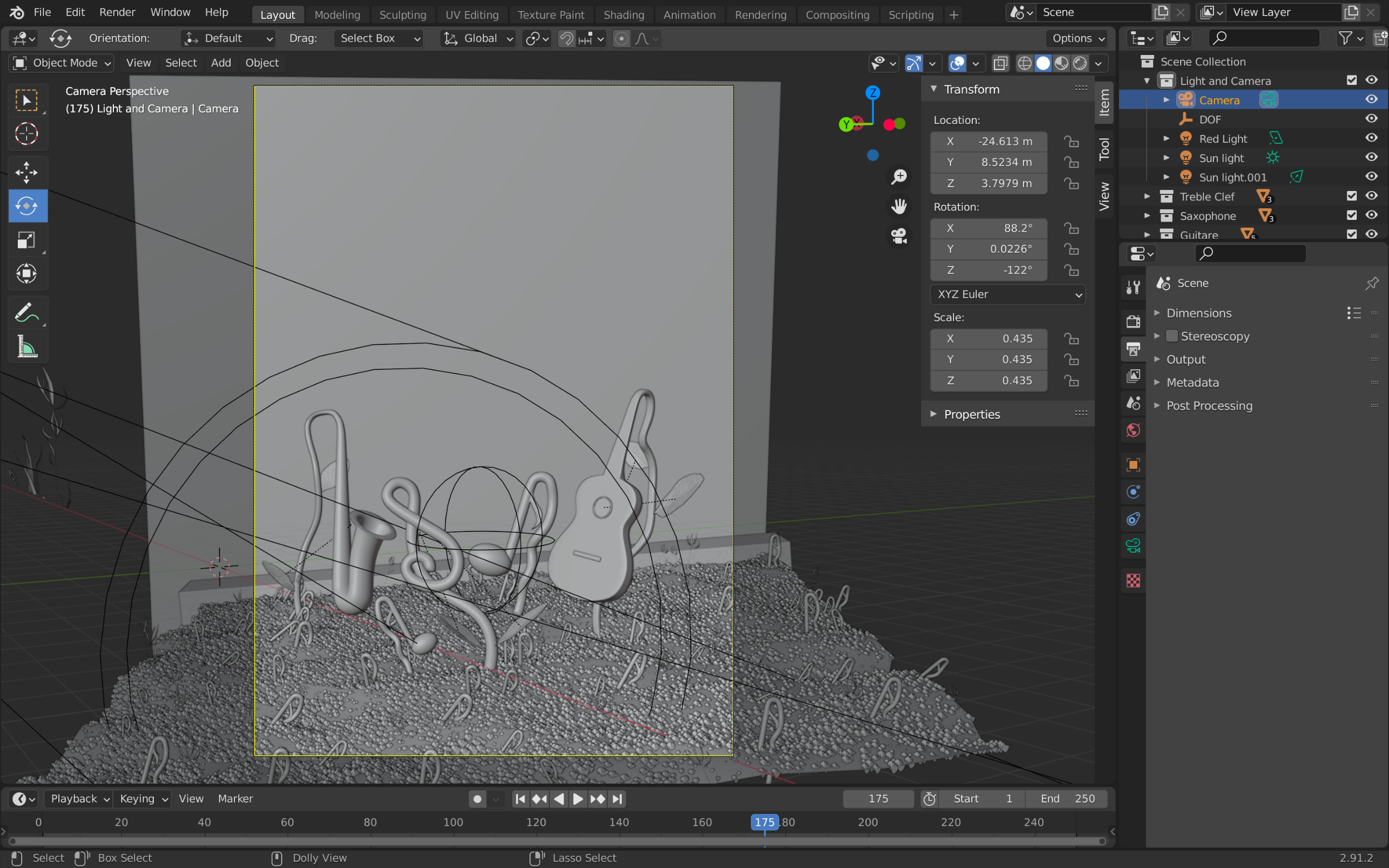This screenshot has width=1389, height=868.
Task: Open the XYZ Euler rotation mode dropdown
Action: [1008, 294]
